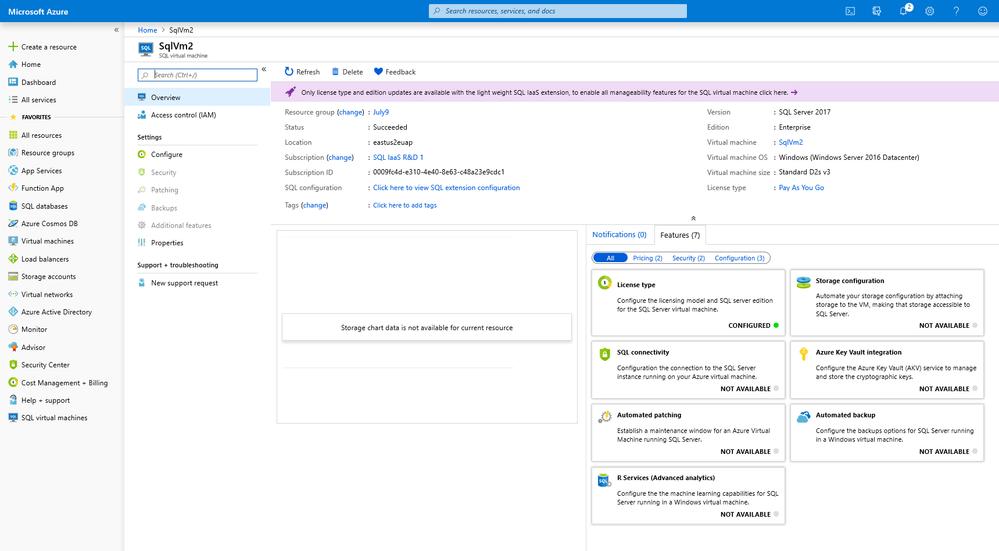The image size is (999, 551).
Task: Open Properties under Settings
Action: [167, 243]
